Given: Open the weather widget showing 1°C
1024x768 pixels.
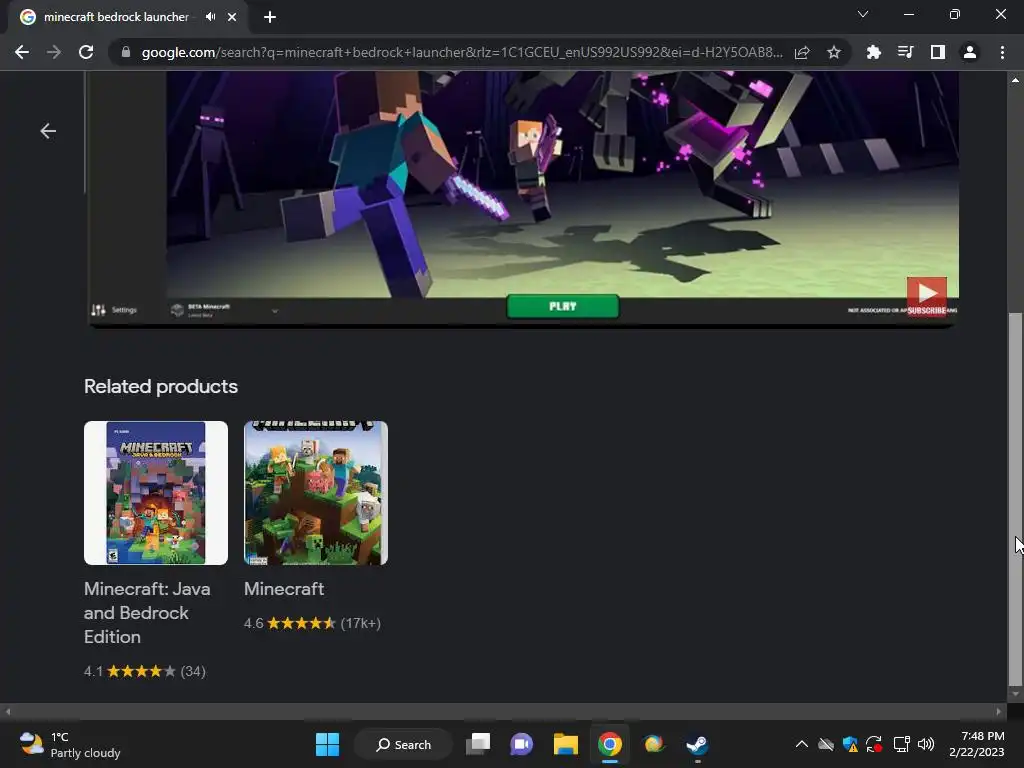Looking at the screenshot, I should [70, 744].
